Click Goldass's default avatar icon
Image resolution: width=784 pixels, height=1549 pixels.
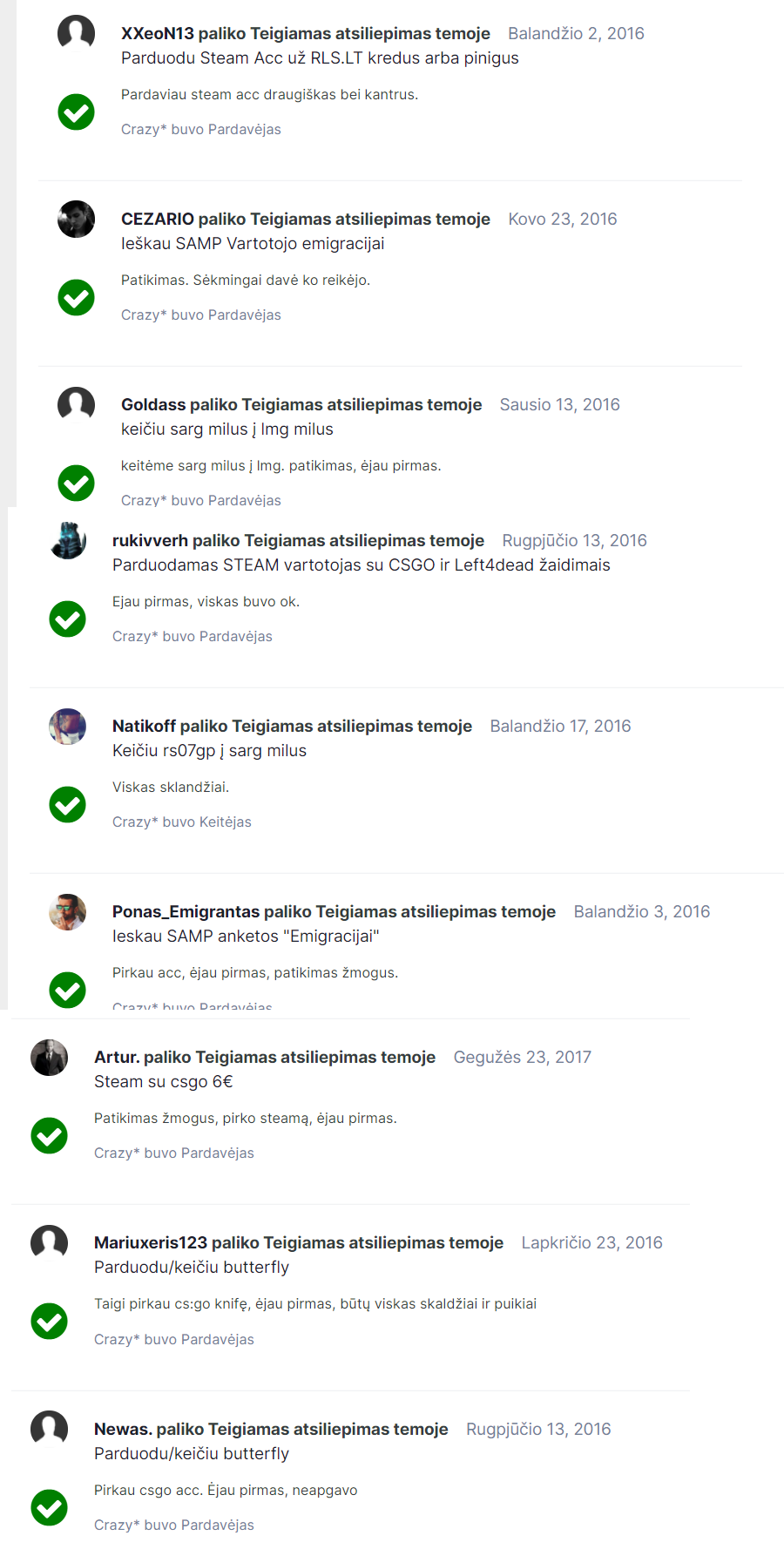tap(76, 404)
